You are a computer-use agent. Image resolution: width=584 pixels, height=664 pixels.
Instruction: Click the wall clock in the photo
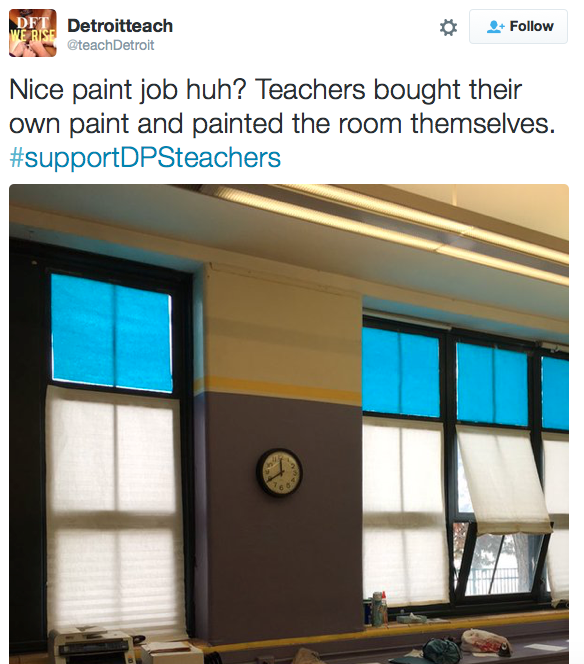tap(279, 472)
